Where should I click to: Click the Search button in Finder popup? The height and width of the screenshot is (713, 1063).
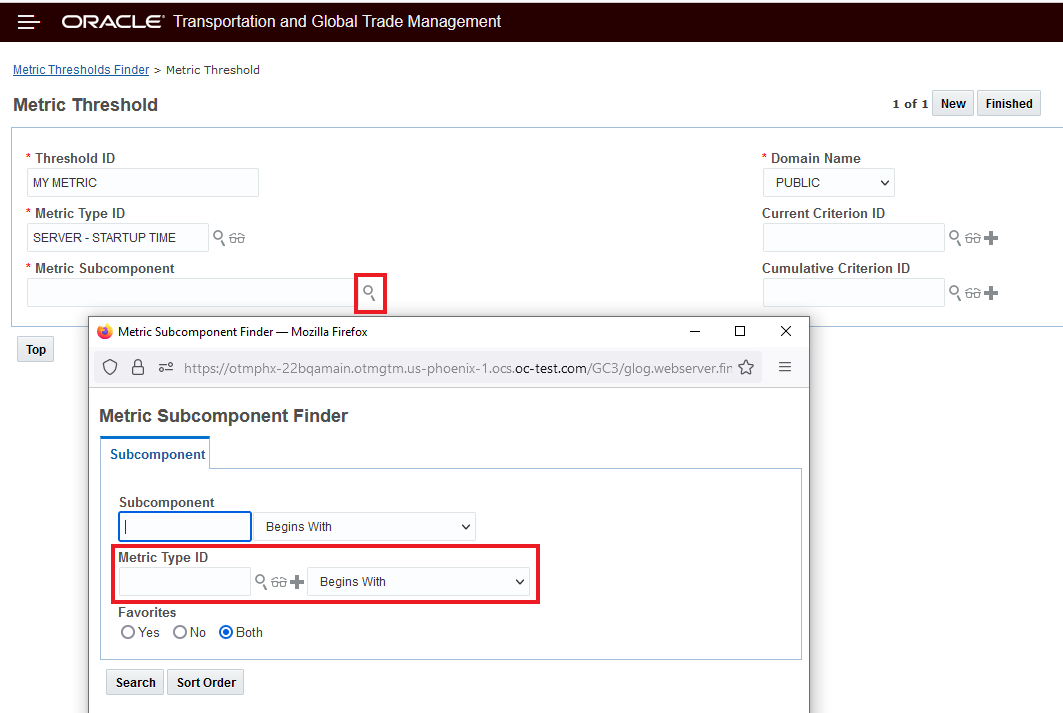[135, 683]
